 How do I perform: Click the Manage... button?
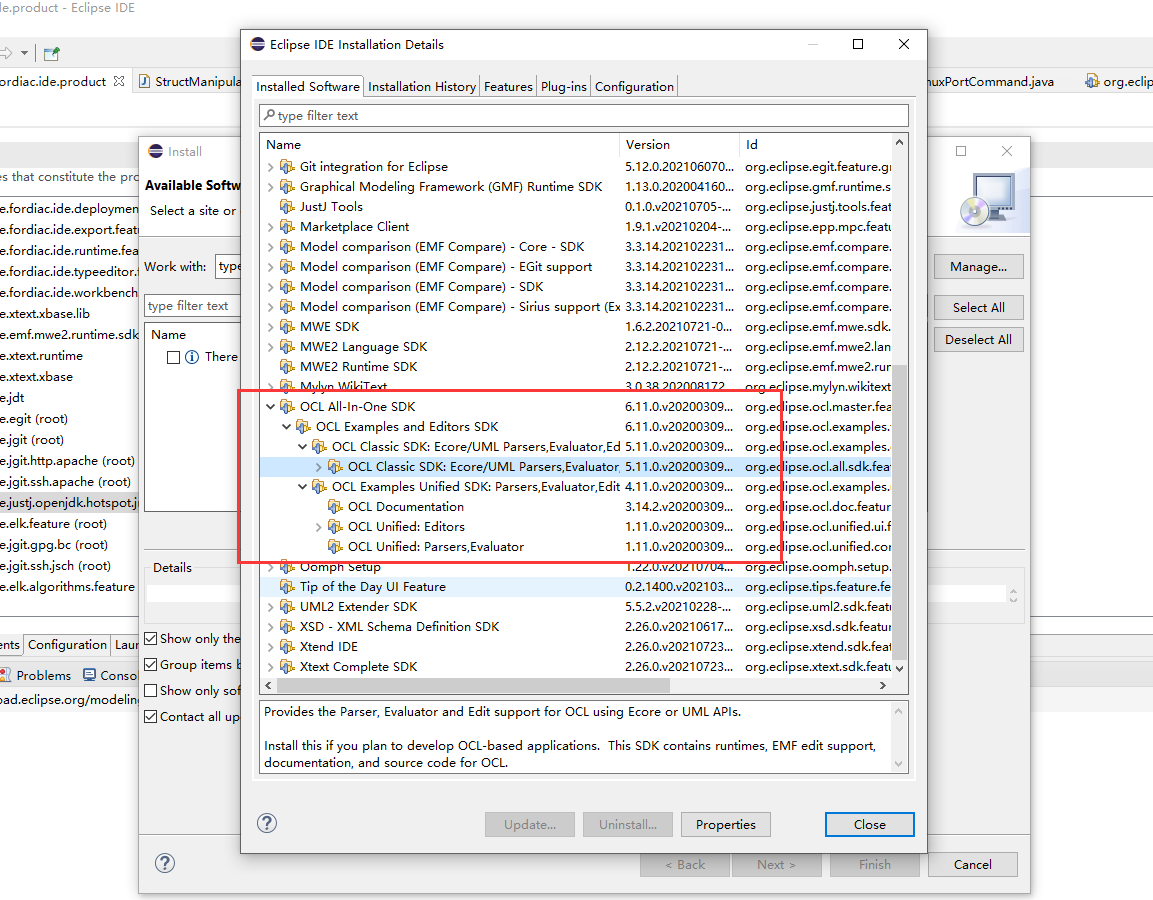pos(978,267)
